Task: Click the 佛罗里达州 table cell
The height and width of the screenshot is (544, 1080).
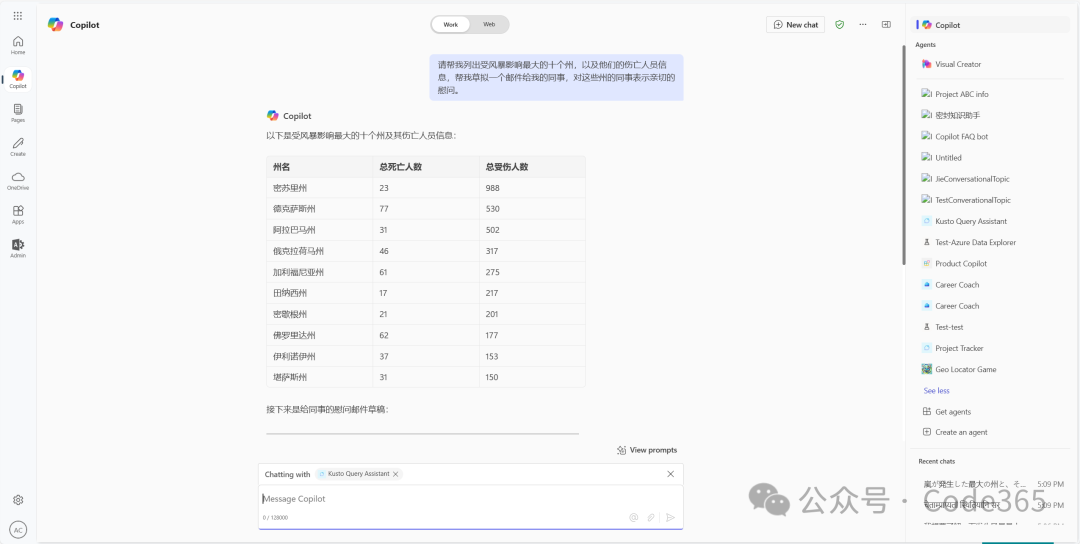Action: click(x=320, y=335)
